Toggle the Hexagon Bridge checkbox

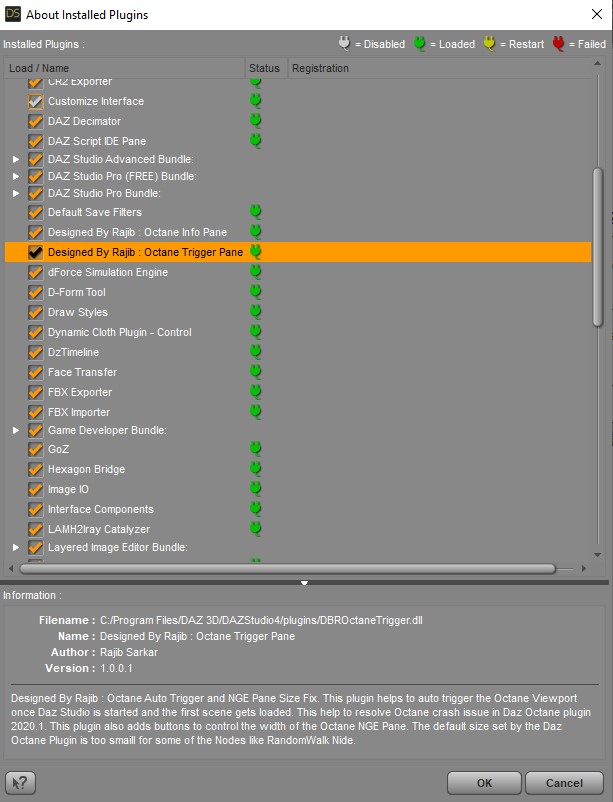point(35,469)
